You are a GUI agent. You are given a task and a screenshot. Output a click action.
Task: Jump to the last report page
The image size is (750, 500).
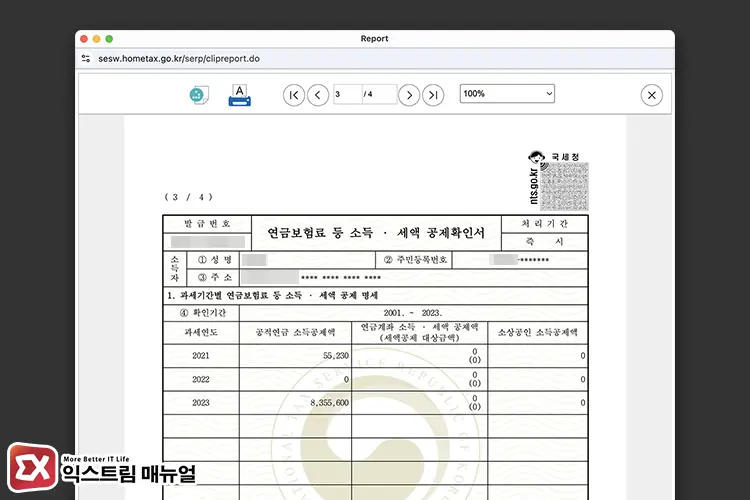[x=433, y=95]
